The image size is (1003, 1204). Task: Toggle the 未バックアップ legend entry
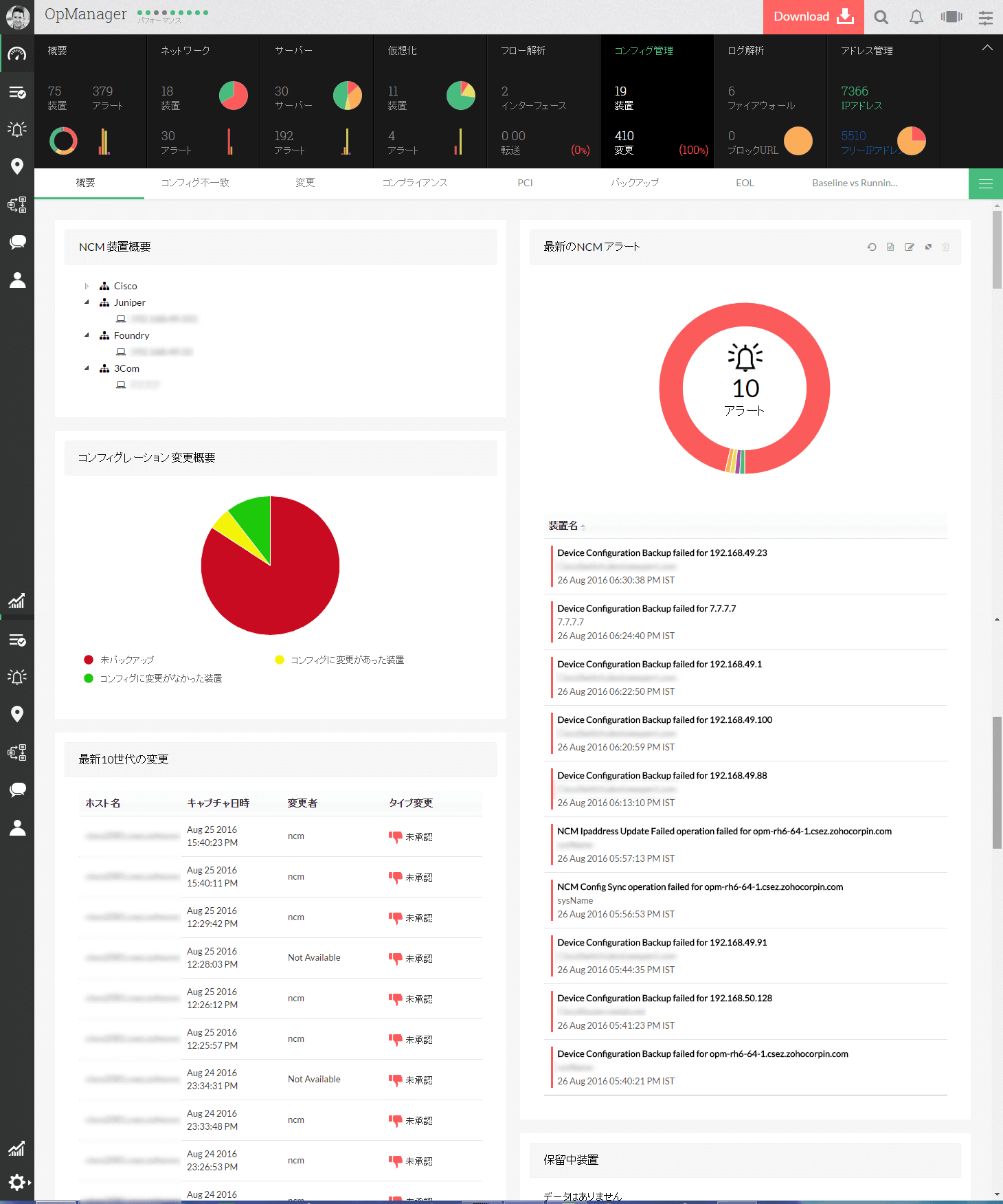click(x=119, y=660)
